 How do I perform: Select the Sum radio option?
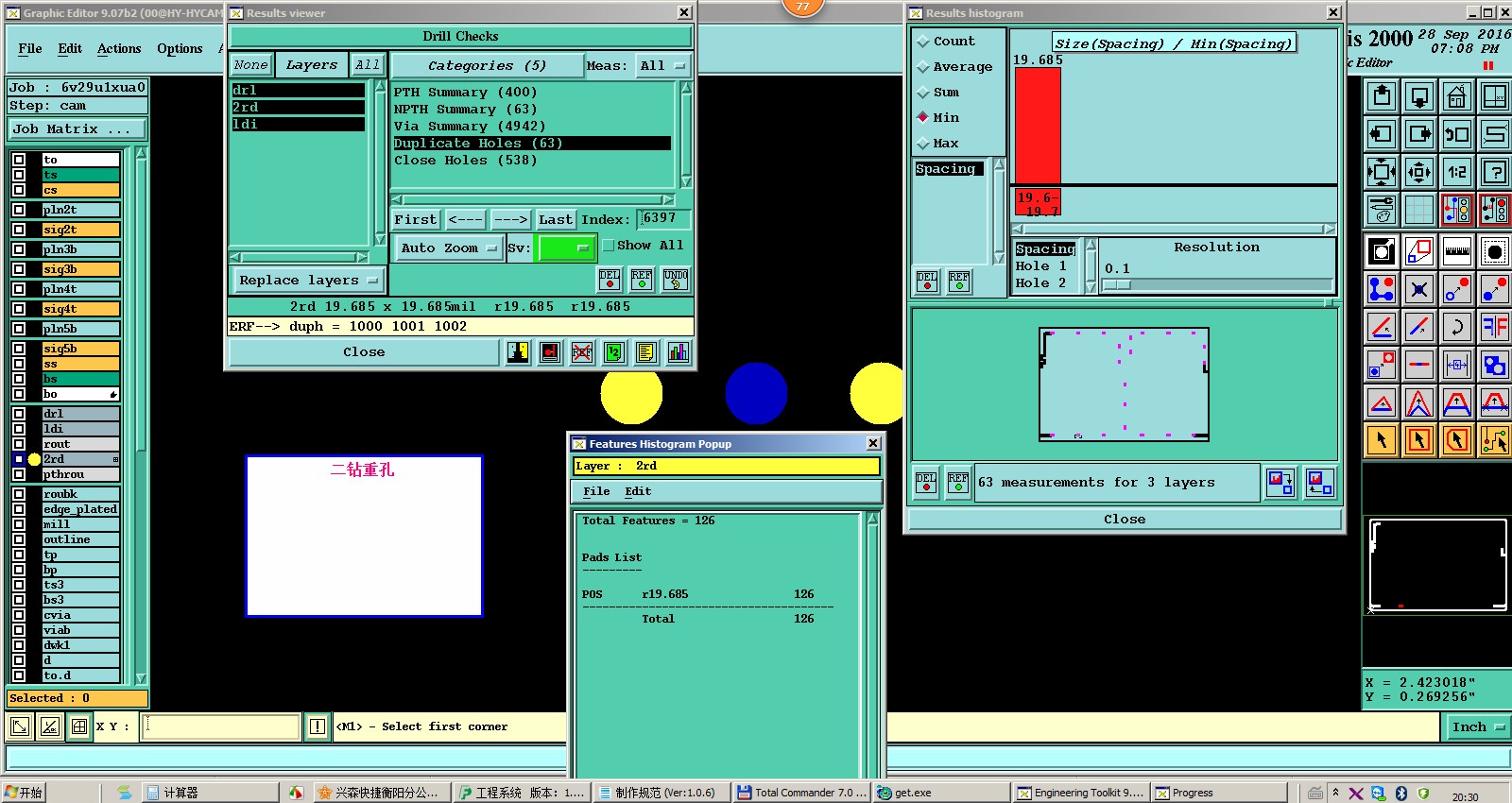pos(923,93)
